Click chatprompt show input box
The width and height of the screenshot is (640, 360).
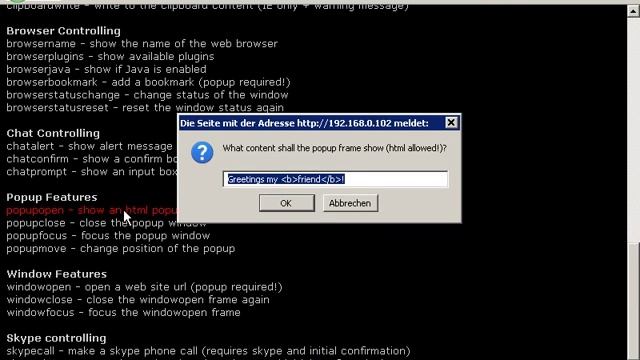pos(92,172)
